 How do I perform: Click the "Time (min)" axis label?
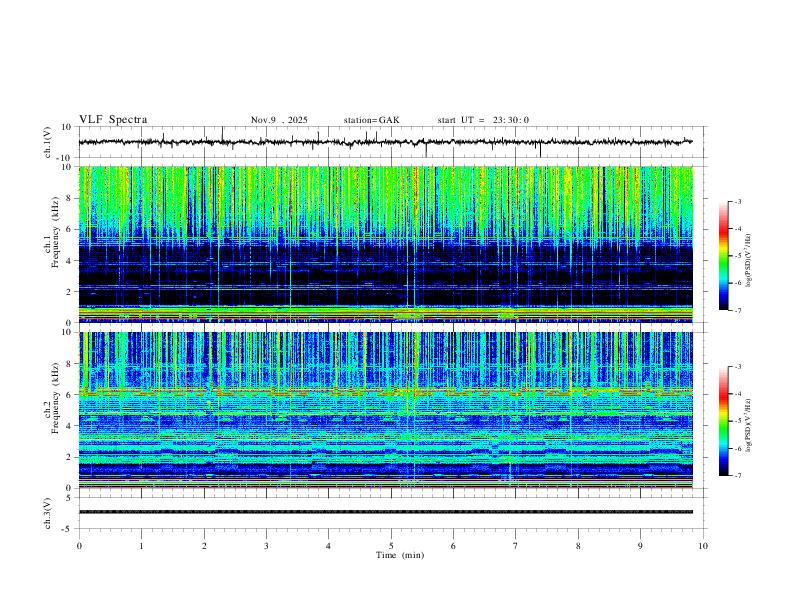click(400, 555)
